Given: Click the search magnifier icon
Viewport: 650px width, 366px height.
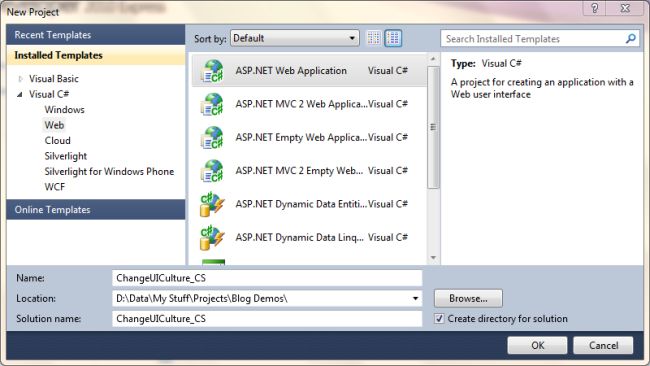Looking at the screenshot, I should click(x=631, y=39).
